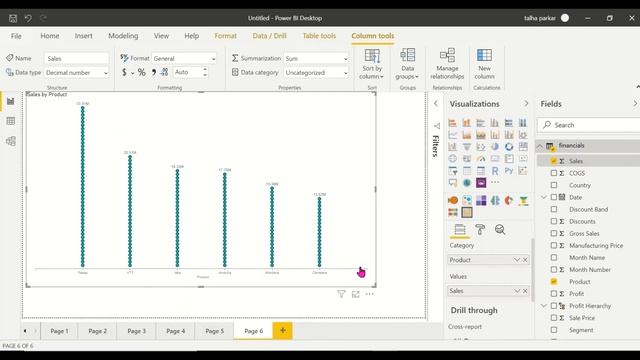The width and height of the screenshot is (640, 360).
Task: Click Data groups button
Action: [407, 64]
